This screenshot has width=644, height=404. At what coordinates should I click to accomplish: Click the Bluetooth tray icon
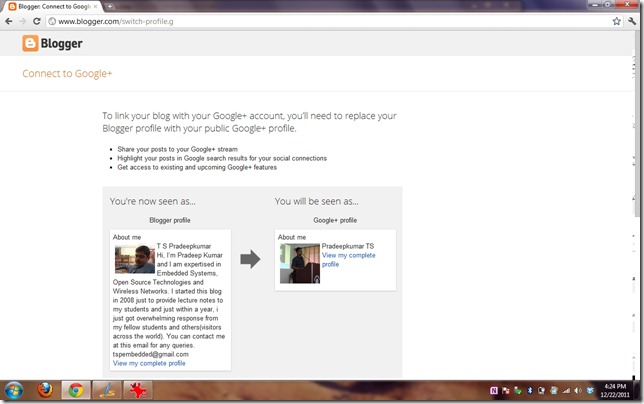point(530,390)
